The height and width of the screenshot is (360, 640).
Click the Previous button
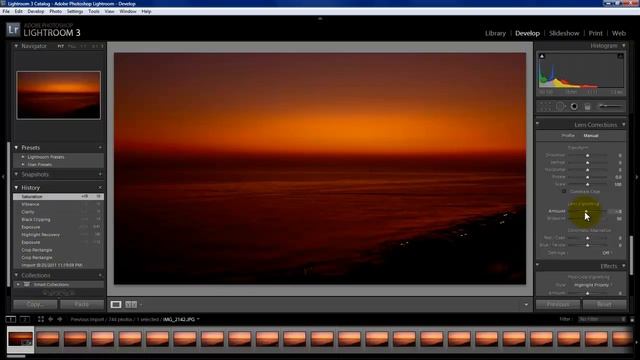(558, 304)
